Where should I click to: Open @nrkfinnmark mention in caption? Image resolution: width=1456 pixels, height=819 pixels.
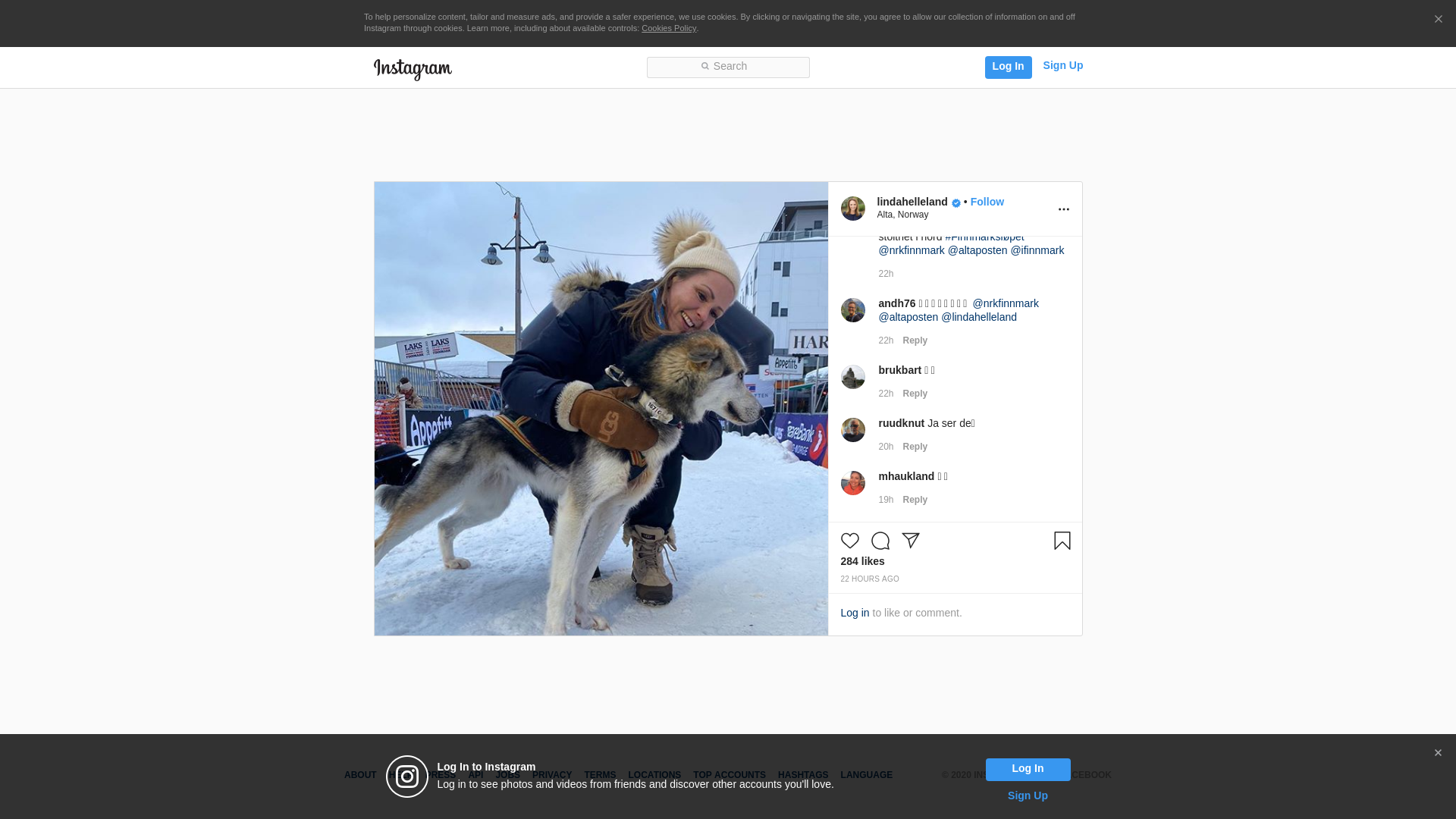pos(912,250)
